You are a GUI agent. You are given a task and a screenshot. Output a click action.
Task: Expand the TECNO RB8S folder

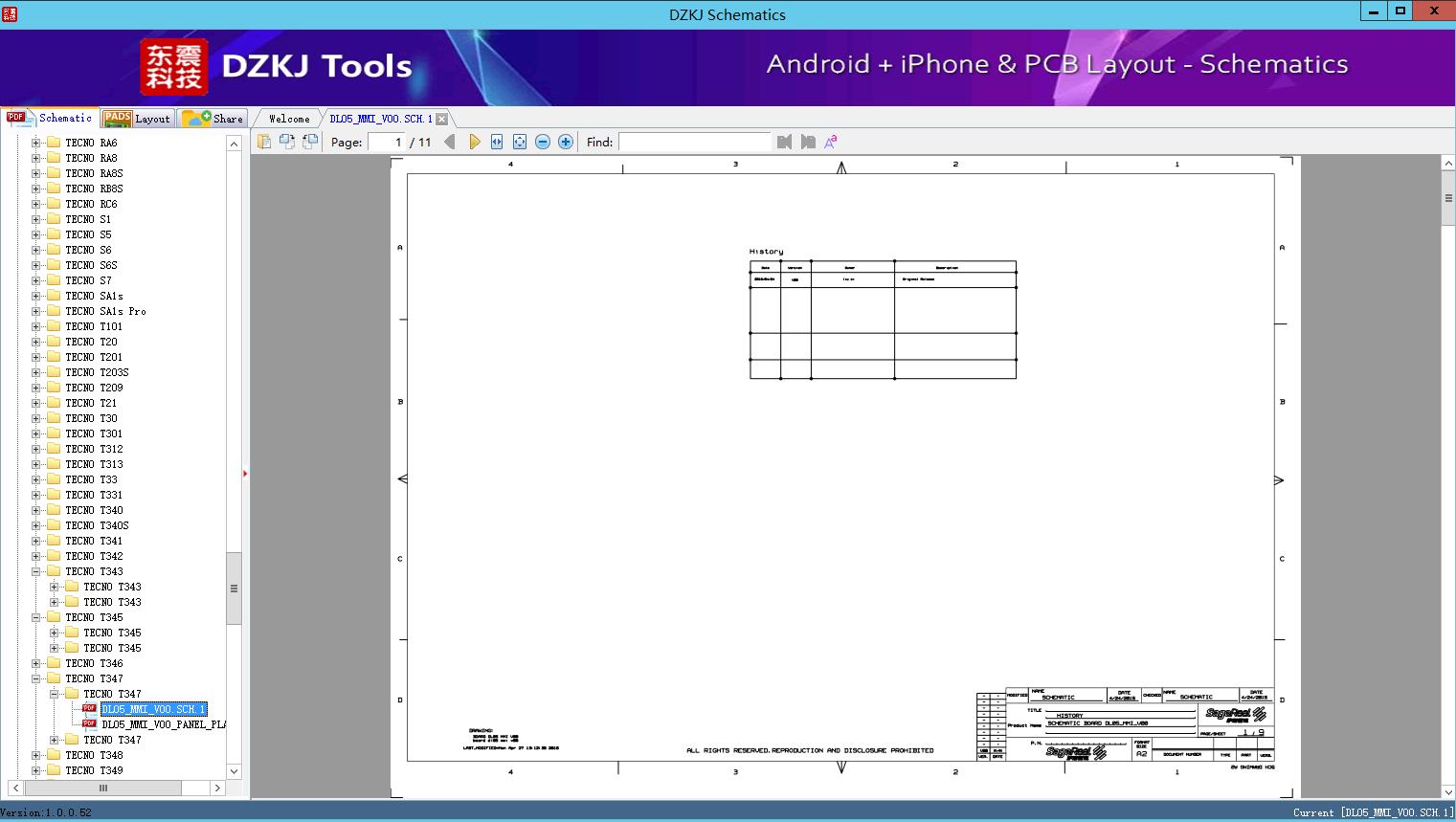tap(35, 189)
